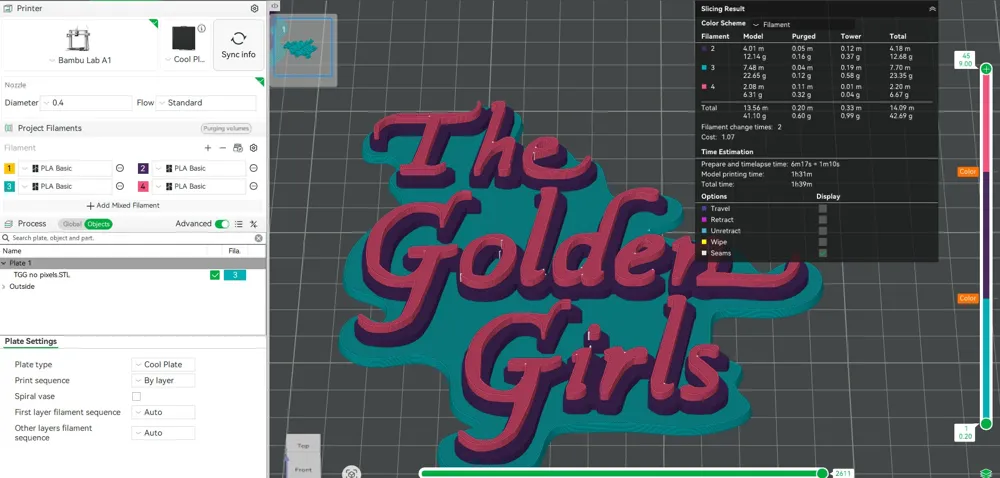Click the Bambu Lab A1 printer image

tap(78, 40)
